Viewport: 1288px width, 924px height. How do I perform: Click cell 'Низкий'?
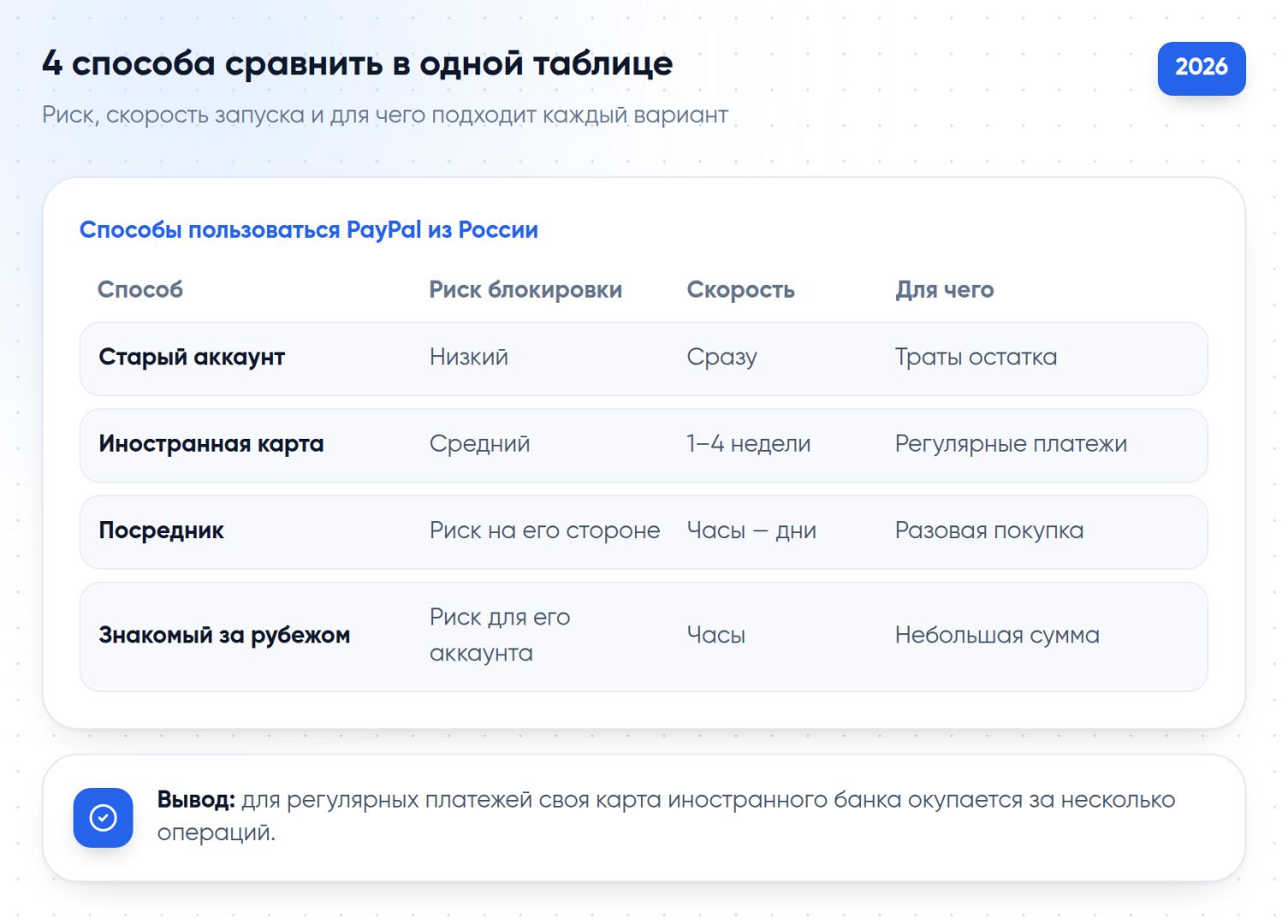[x=469, y=358]
